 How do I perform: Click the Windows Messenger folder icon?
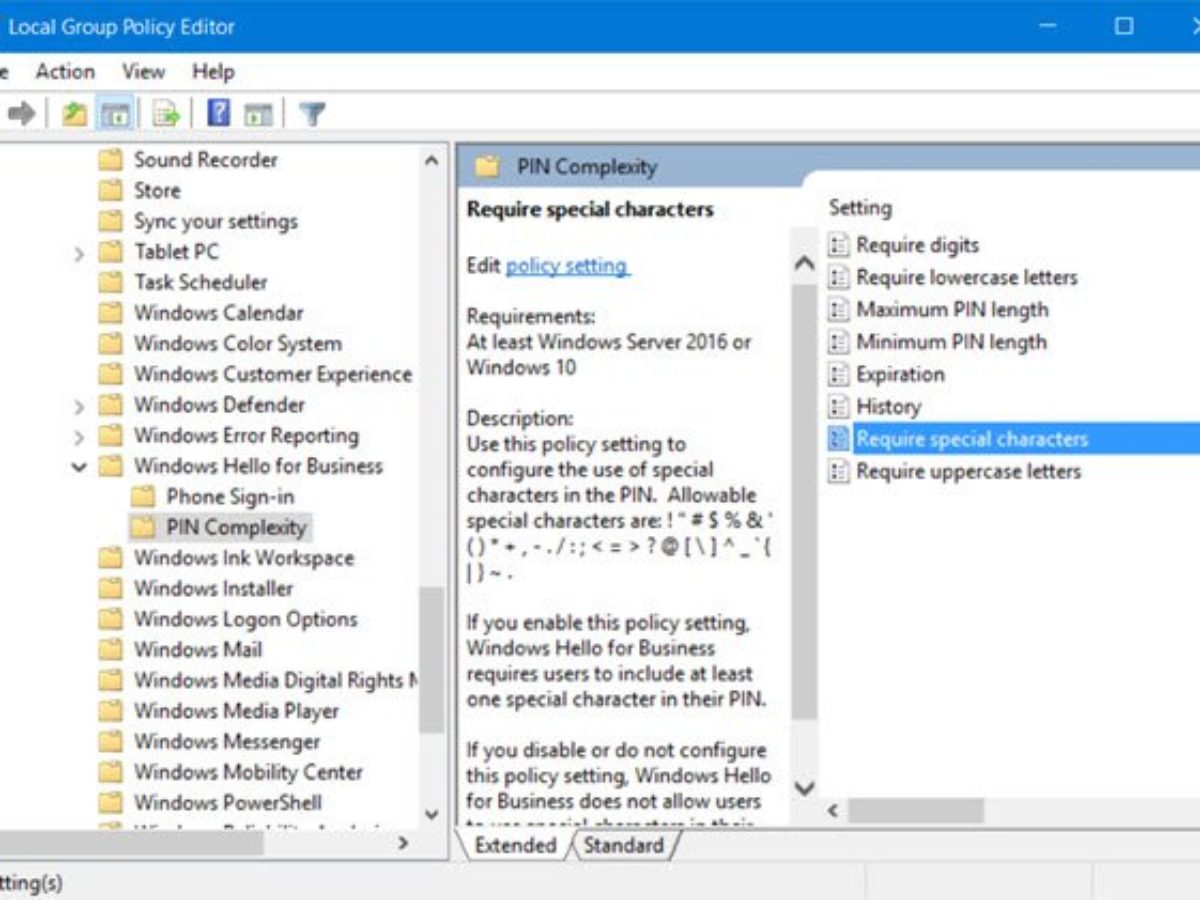click(111, 741)
